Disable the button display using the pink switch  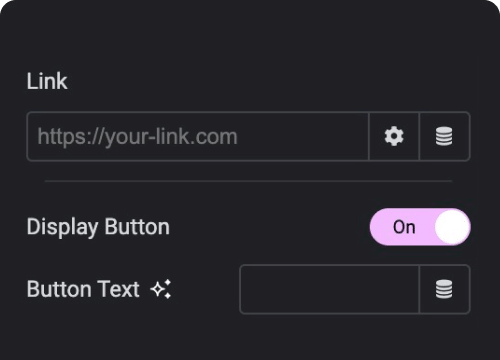(420, 227)
